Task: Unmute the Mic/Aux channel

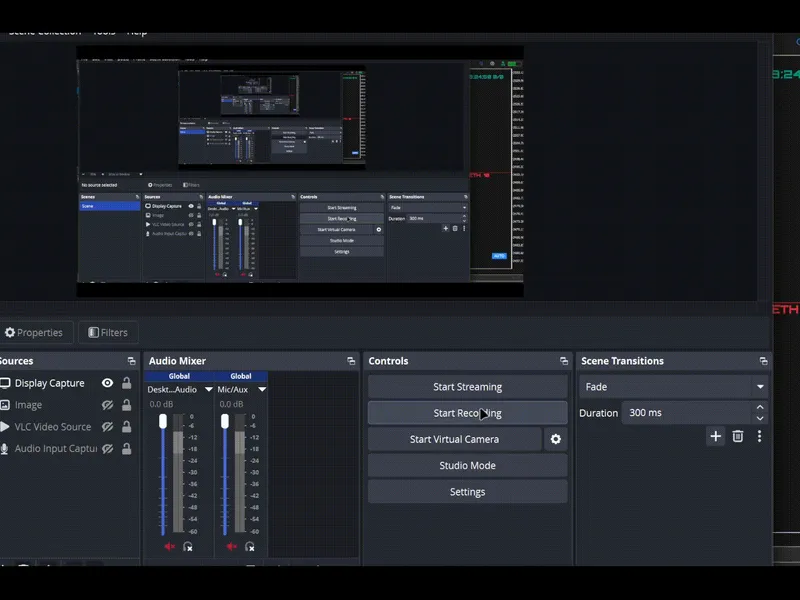Action: click(x=232, y=546)
